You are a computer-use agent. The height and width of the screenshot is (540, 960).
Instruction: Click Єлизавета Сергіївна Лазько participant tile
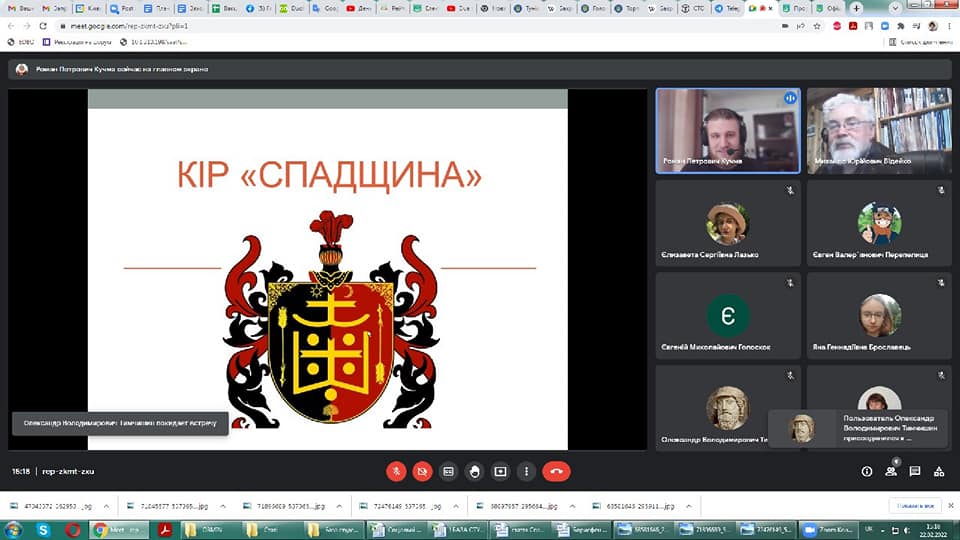pos(727,223)
